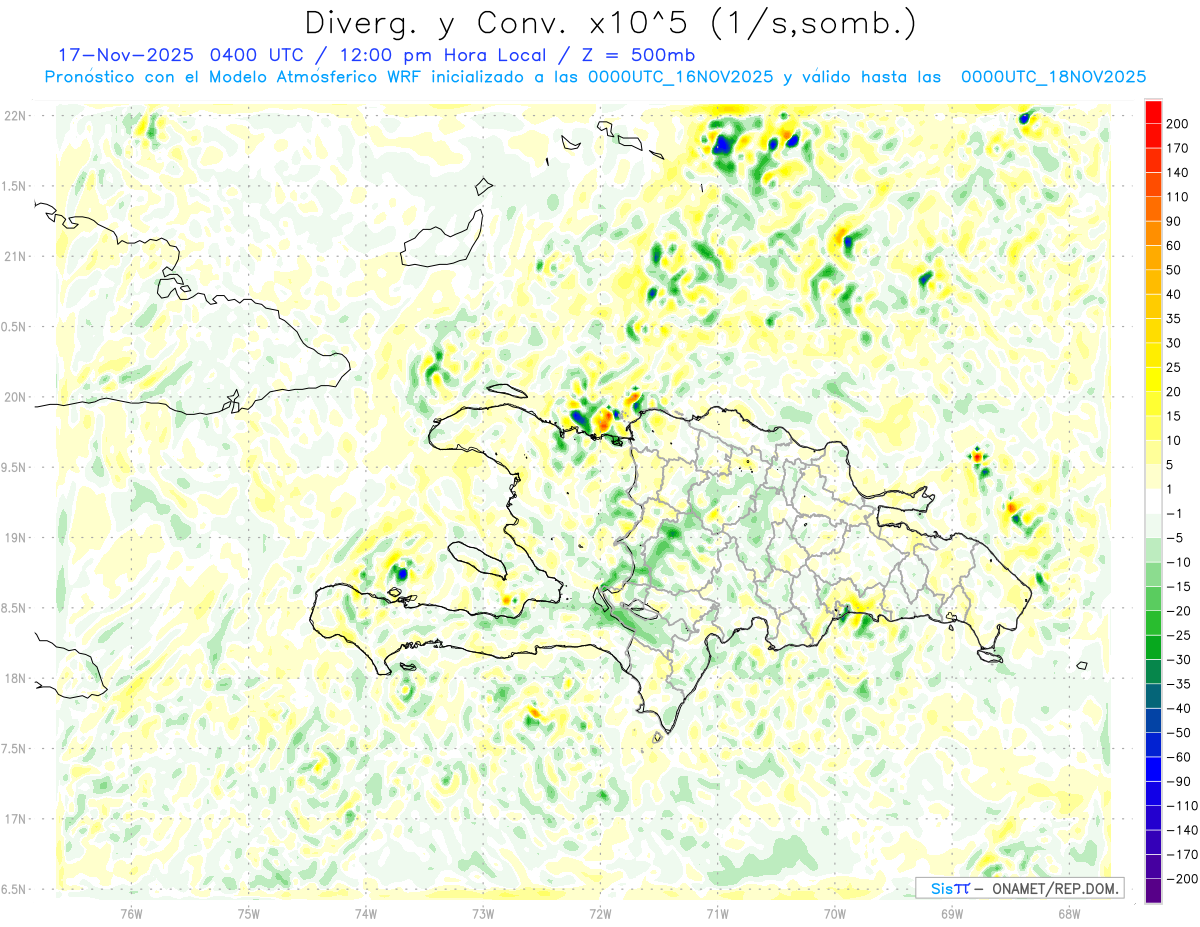1200x927 pixels.
Task: Click the -90 color scale value
Action: click(x=1178, y=782)
